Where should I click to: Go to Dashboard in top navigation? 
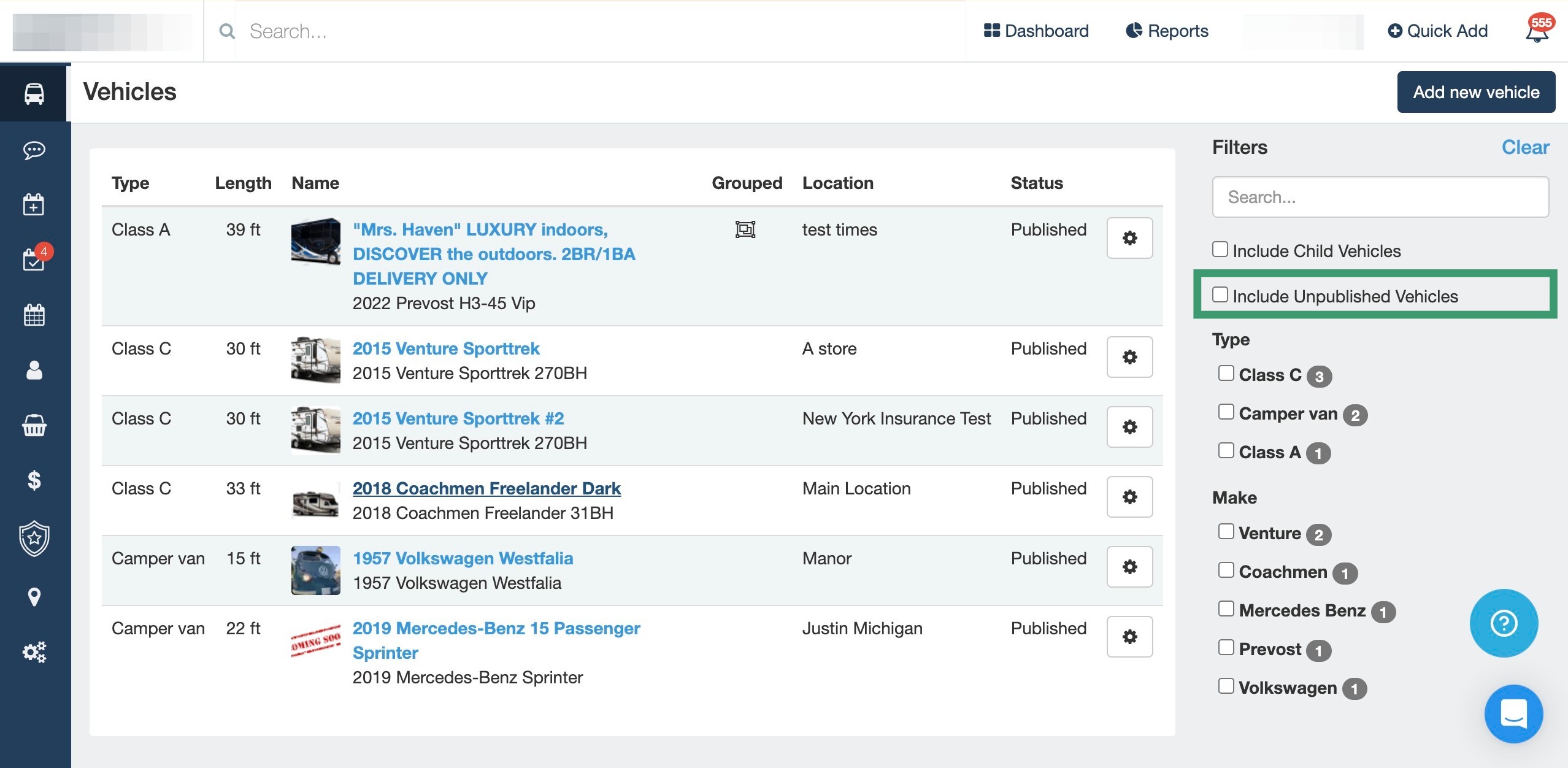pos(1036,31)
